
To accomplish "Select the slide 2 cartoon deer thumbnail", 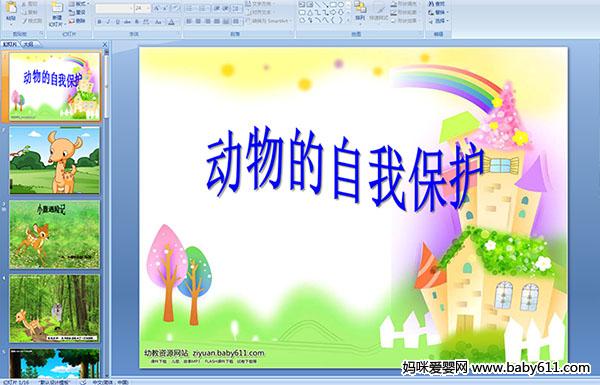I will pyautogui.click(x=54, y=160).
